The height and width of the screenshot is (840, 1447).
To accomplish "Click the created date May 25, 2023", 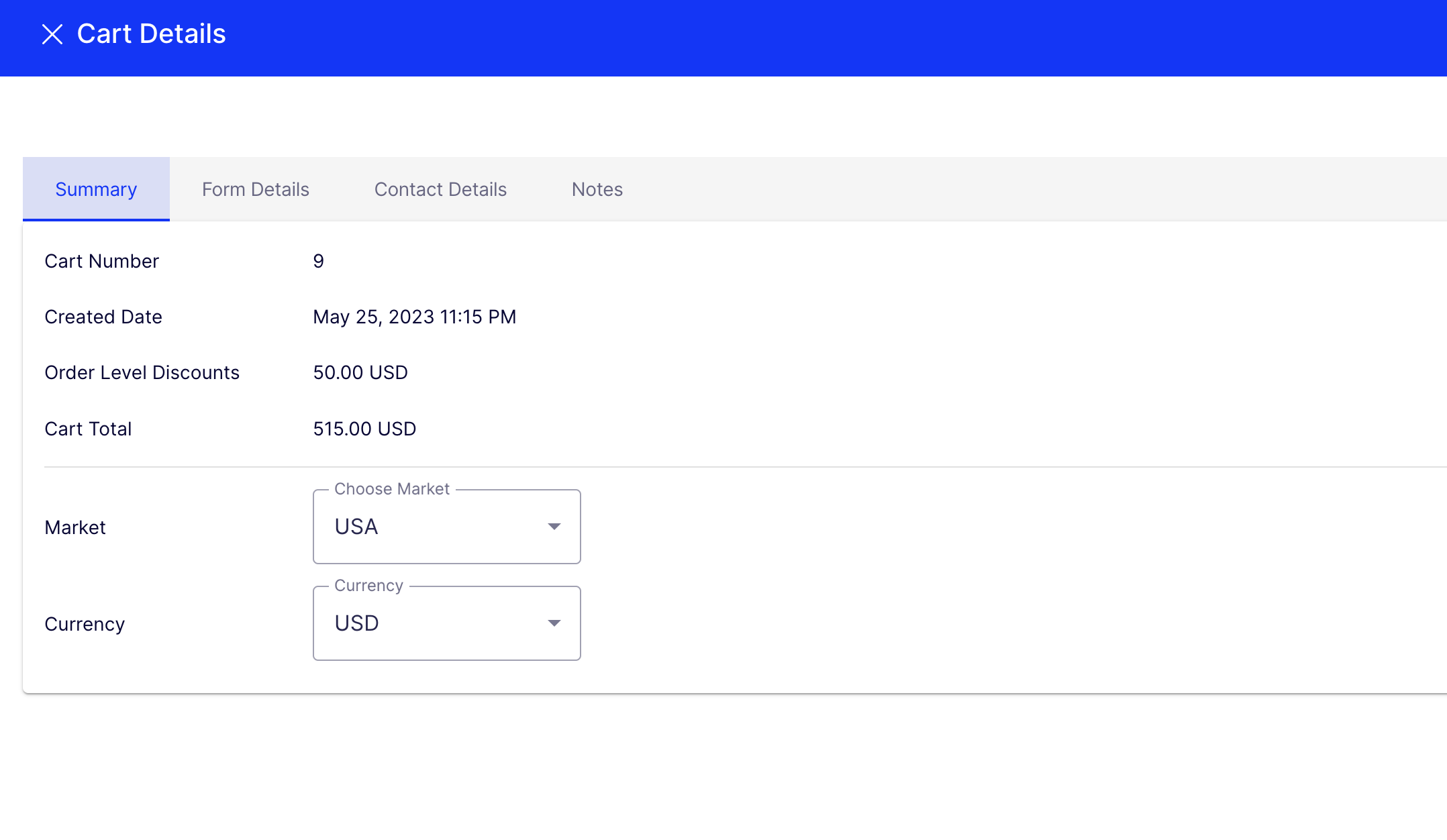I will coord(414,317).
